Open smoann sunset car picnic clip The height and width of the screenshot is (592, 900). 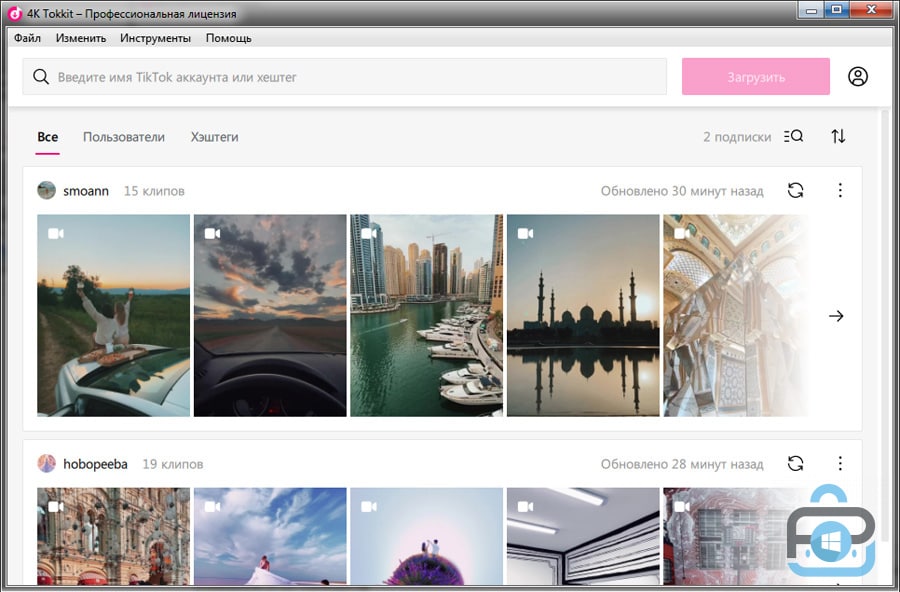click(x=114, y=315)
